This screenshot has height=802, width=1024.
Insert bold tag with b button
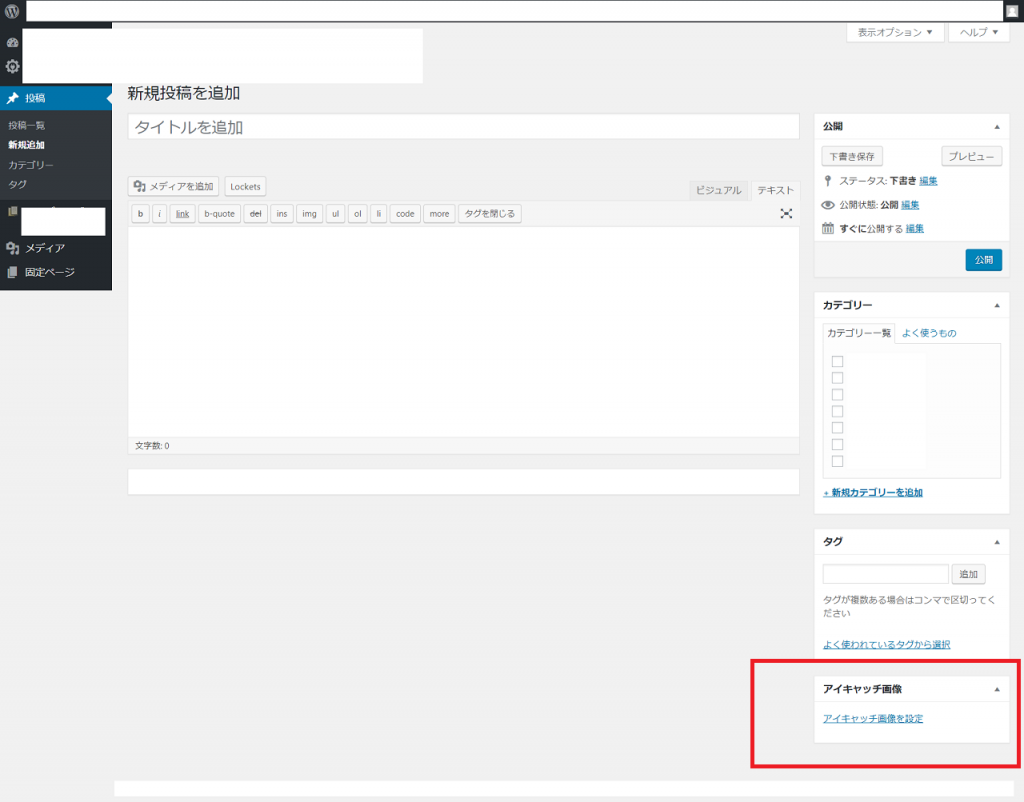click(140, 214)
